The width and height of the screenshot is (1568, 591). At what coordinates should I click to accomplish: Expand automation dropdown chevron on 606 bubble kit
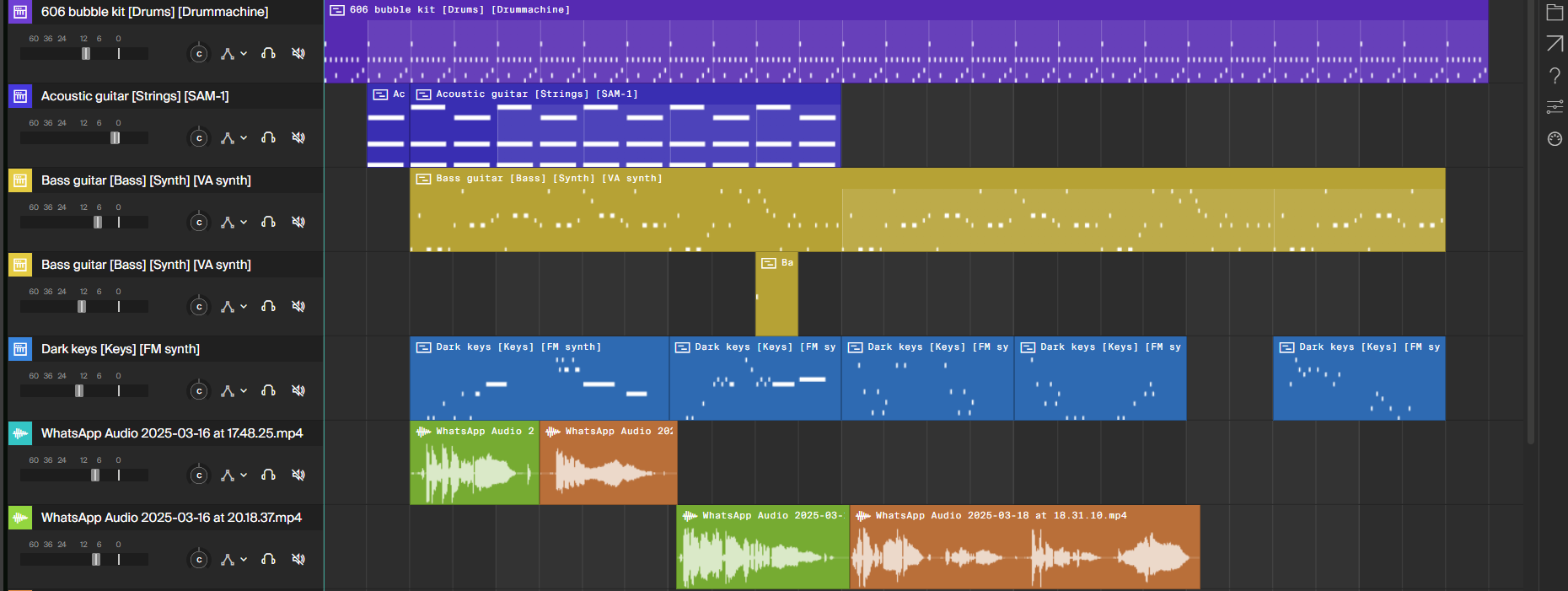[x=244, y=54]
